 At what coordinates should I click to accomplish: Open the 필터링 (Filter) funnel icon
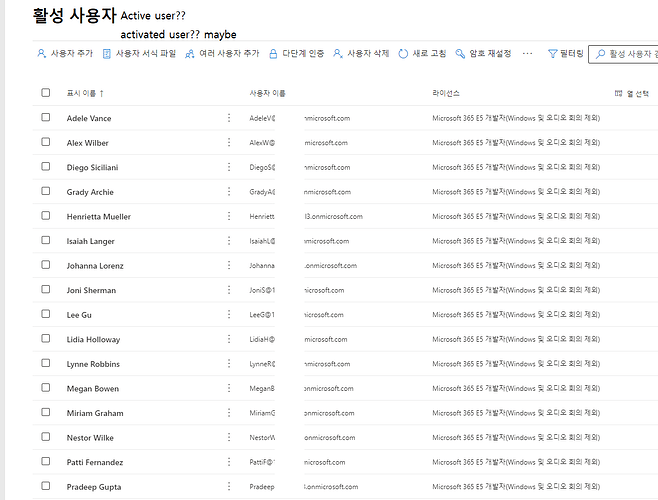click(553, 54)
